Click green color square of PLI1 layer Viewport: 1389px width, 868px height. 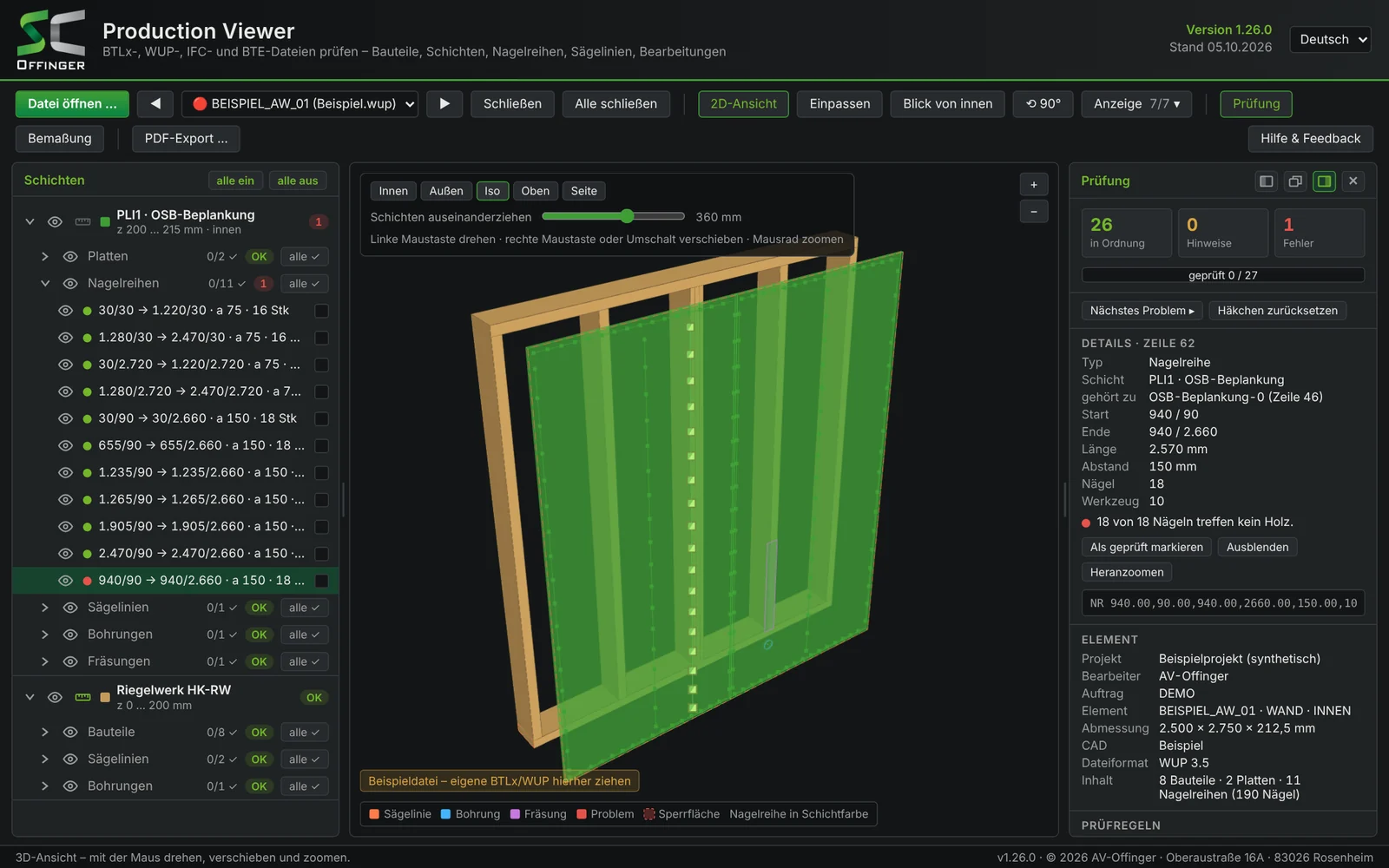pos(105,222)
